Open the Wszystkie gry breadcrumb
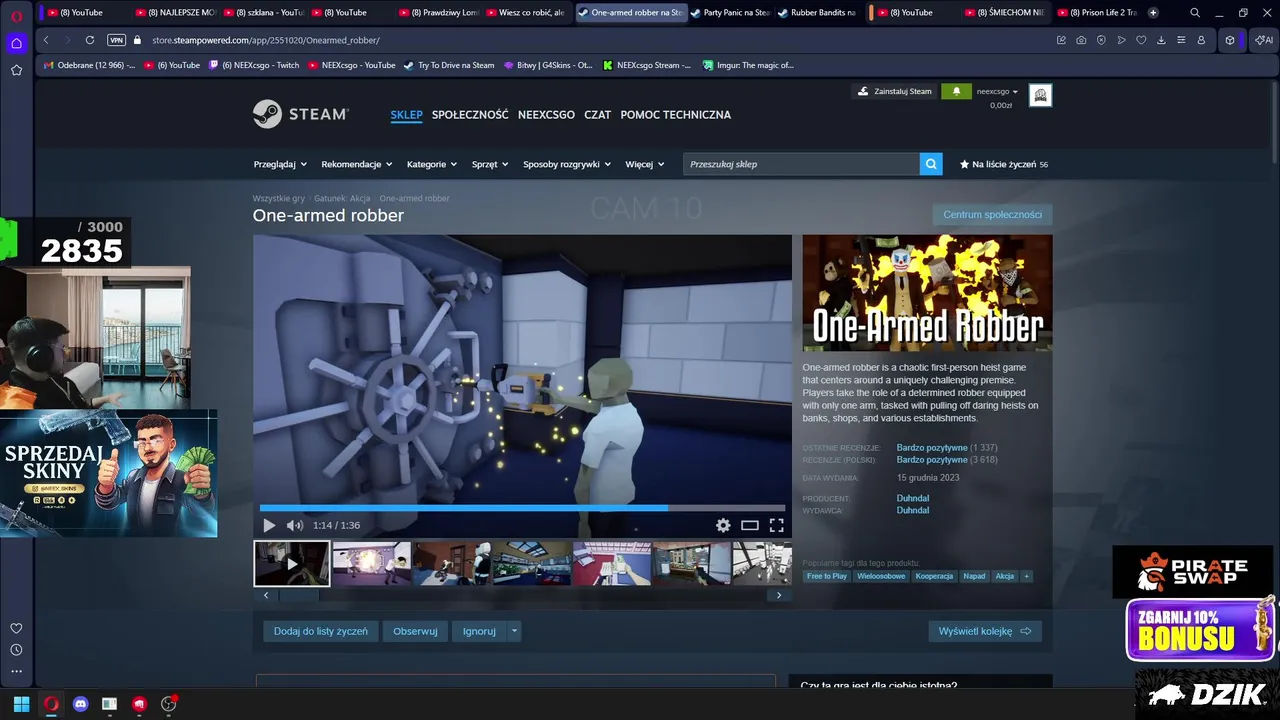Screen dimensions: 1280x720 point(279,198)
